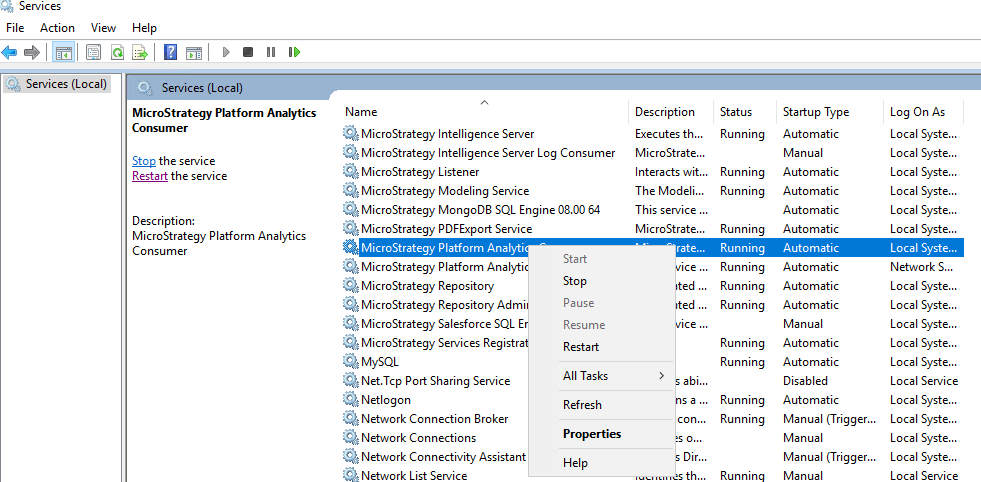Click the gear icon beside Network Connections
The height and width of the screenshot is (482, 981).
350,438
